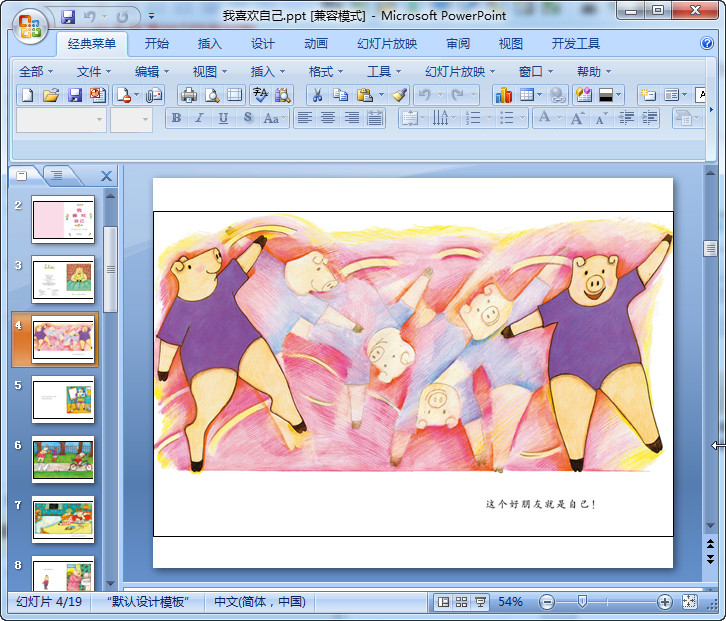
Task: Open the 经典菜单 tab
Action: [x=92, y=44]
